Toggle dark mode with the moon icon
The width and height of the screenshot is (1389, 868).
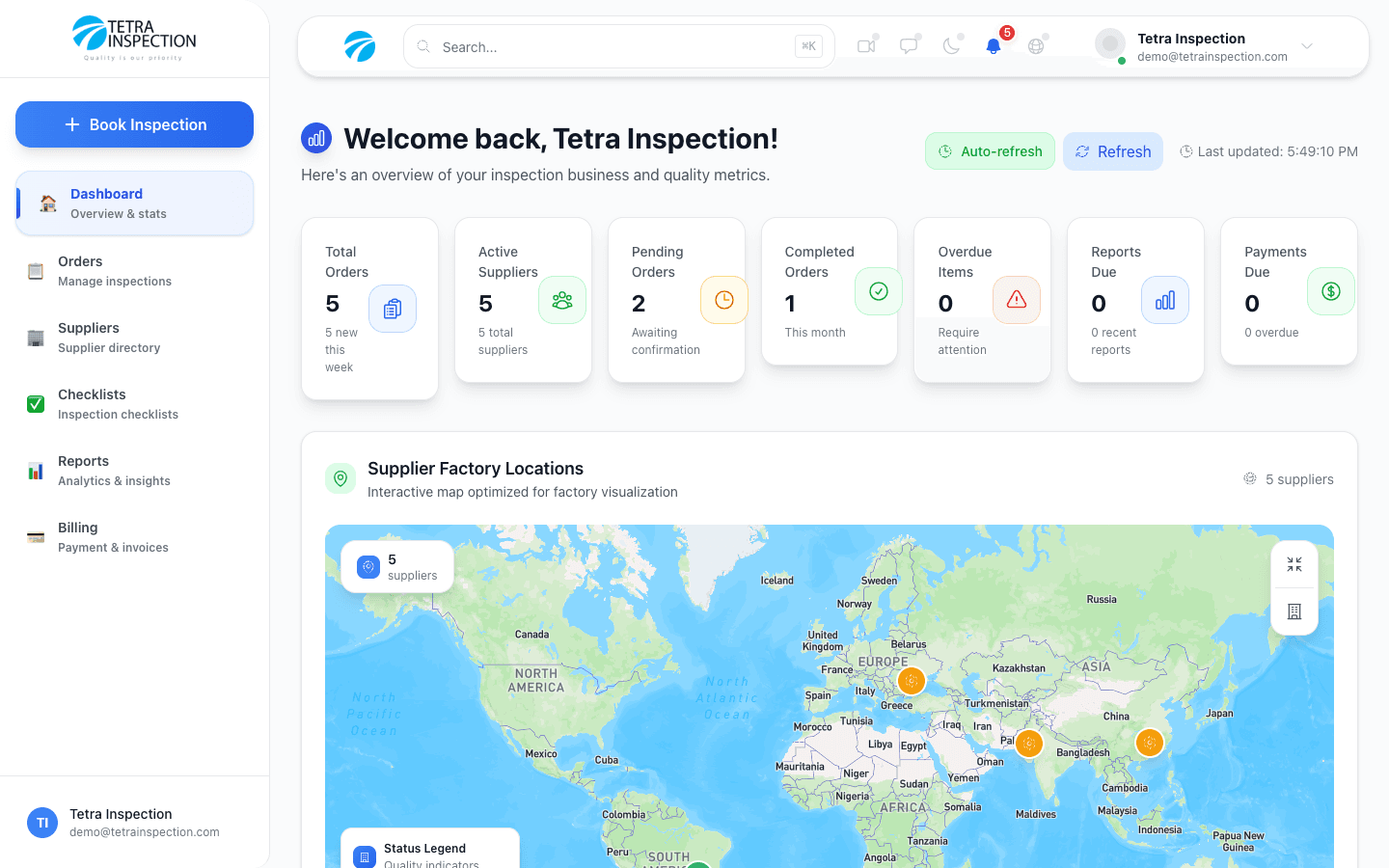950,45
